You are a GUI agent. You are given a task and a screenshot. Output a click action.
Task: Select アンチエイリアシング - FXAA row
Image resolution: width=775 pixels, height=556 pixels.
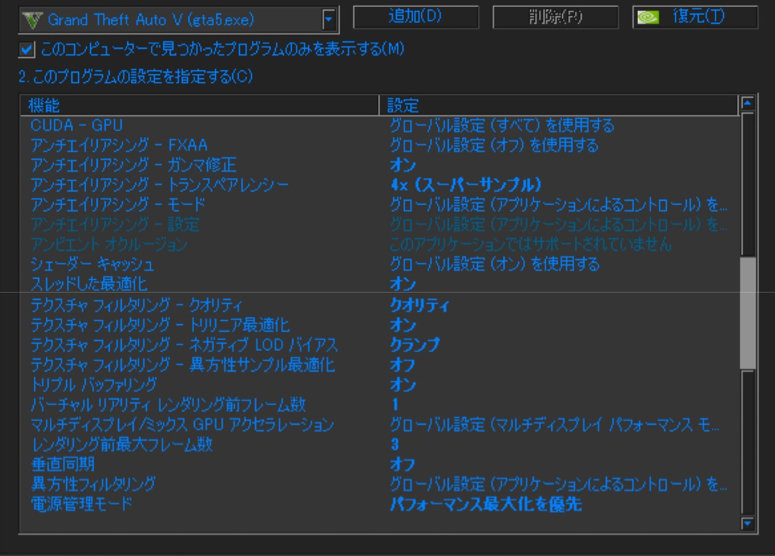379,145
